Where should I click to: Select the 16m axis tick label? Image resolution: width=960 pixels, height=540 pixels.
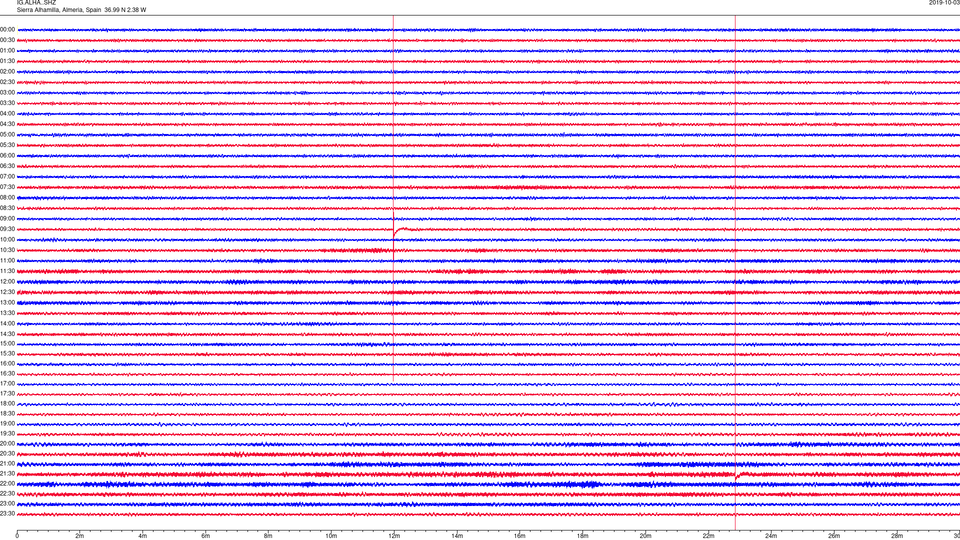[x=520, y=536]
